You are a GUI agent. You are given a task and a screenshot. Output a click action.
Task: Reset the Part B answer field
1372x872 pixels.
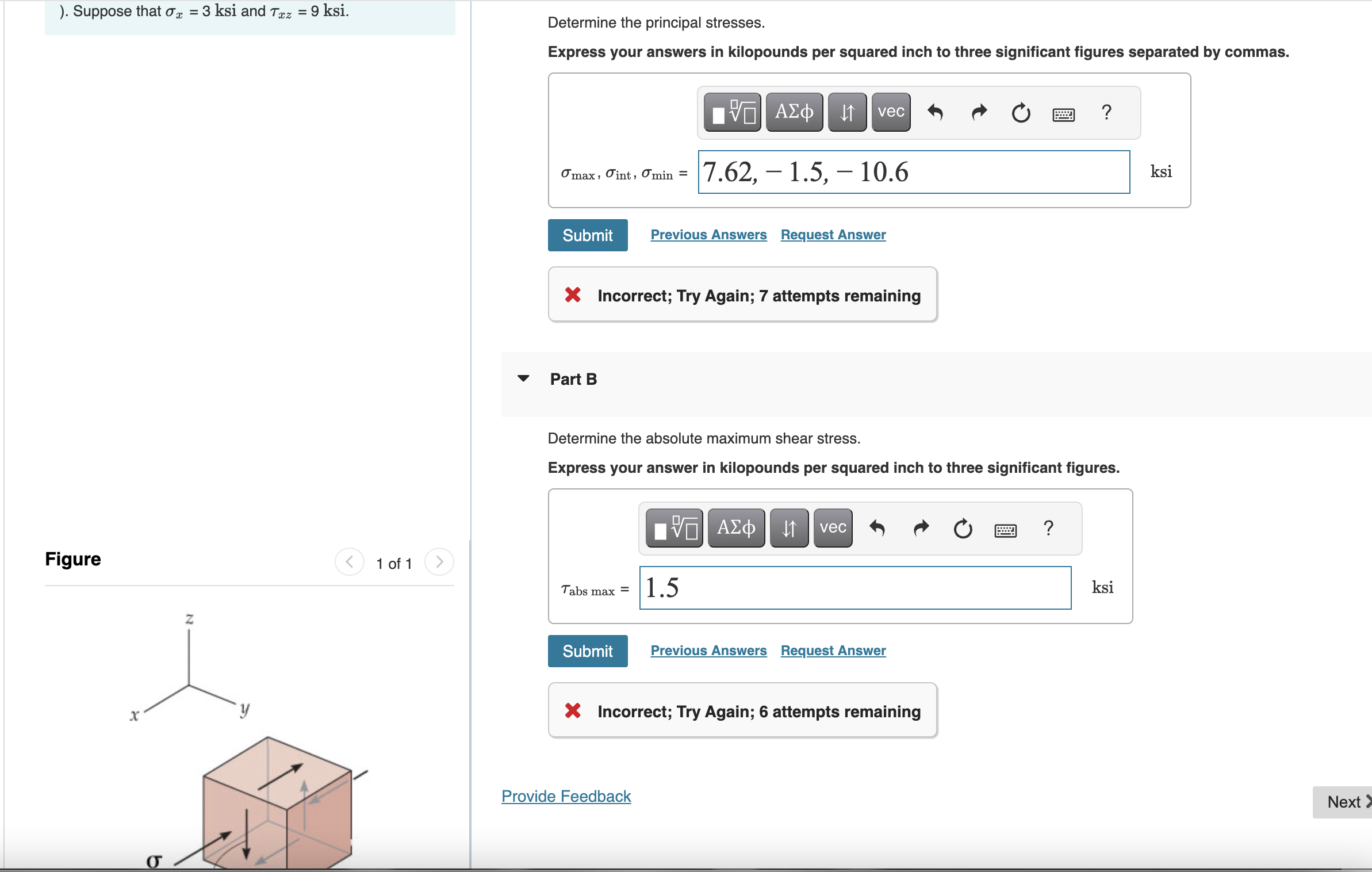(961, 527)
